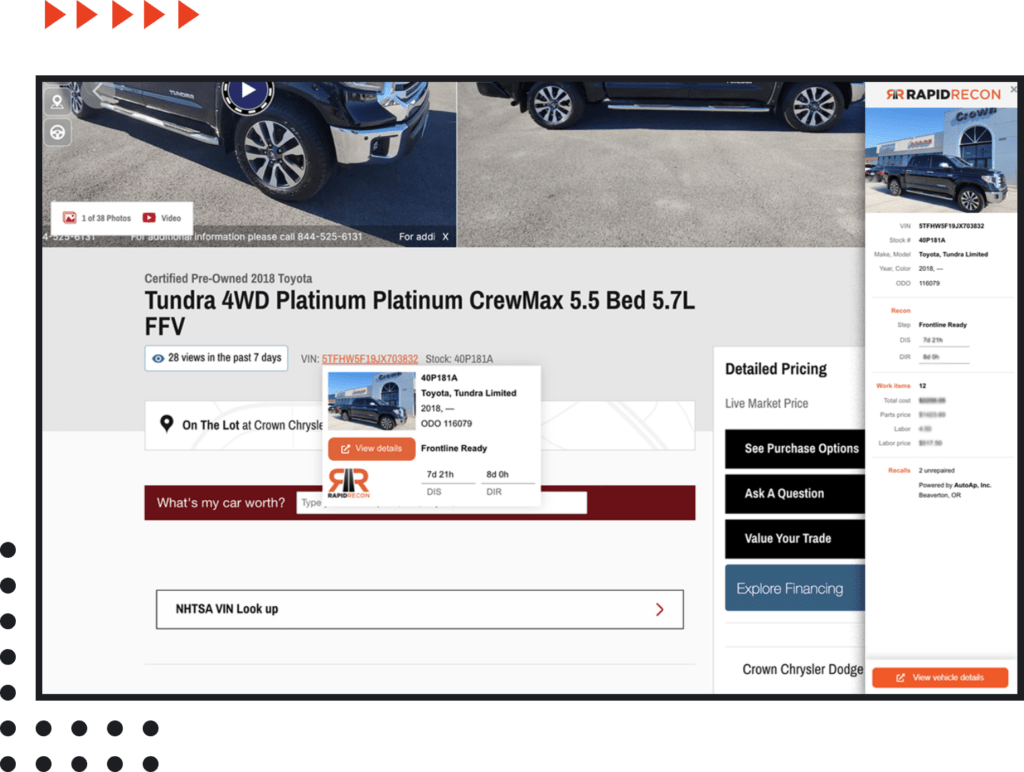Click Crown Chrysler Dodge dealer name

click(803, 669)
